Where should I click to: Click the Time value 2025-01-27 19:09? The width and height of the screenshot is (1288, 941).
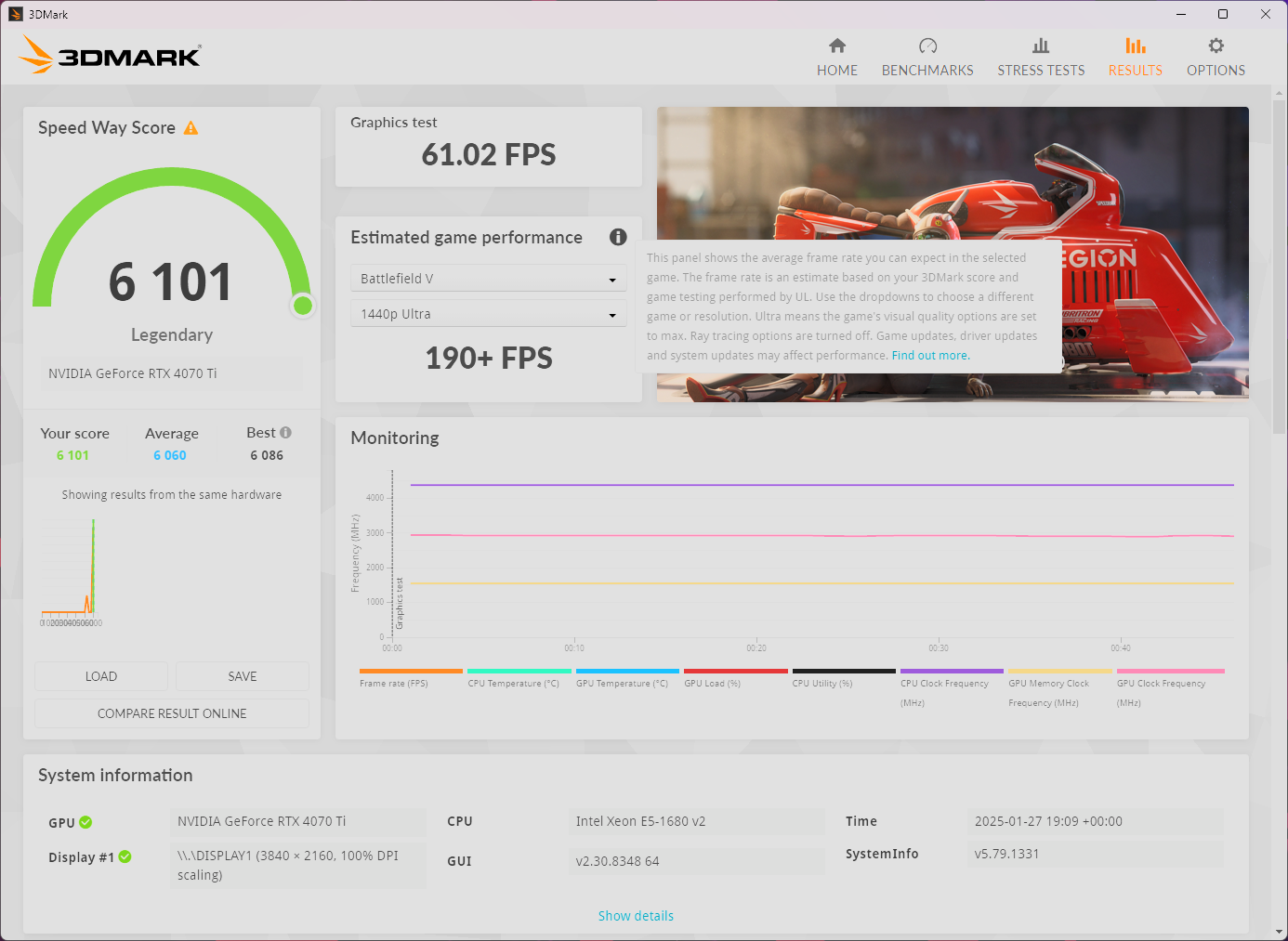1095,822
